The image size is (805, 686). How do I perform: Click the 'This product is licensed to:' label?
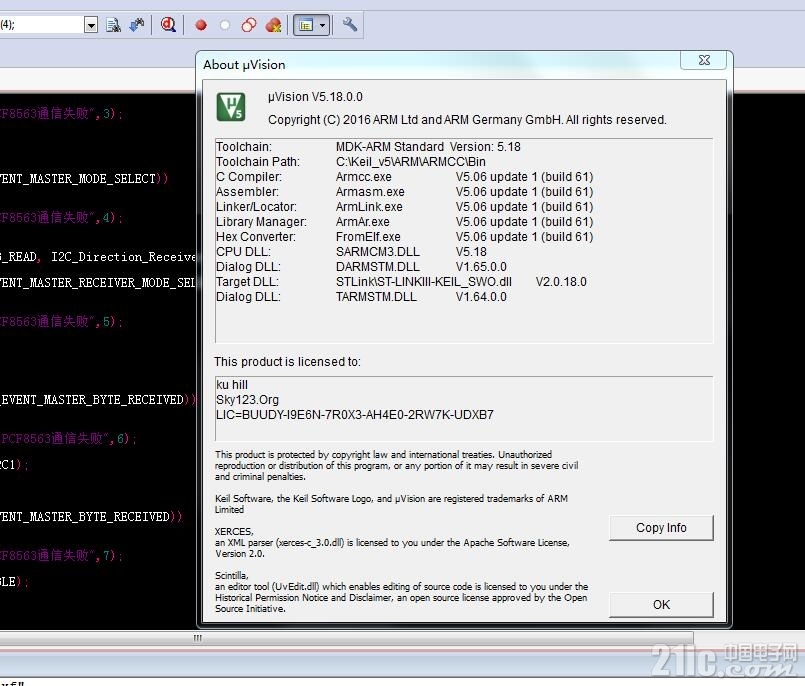tap(288, 362)
